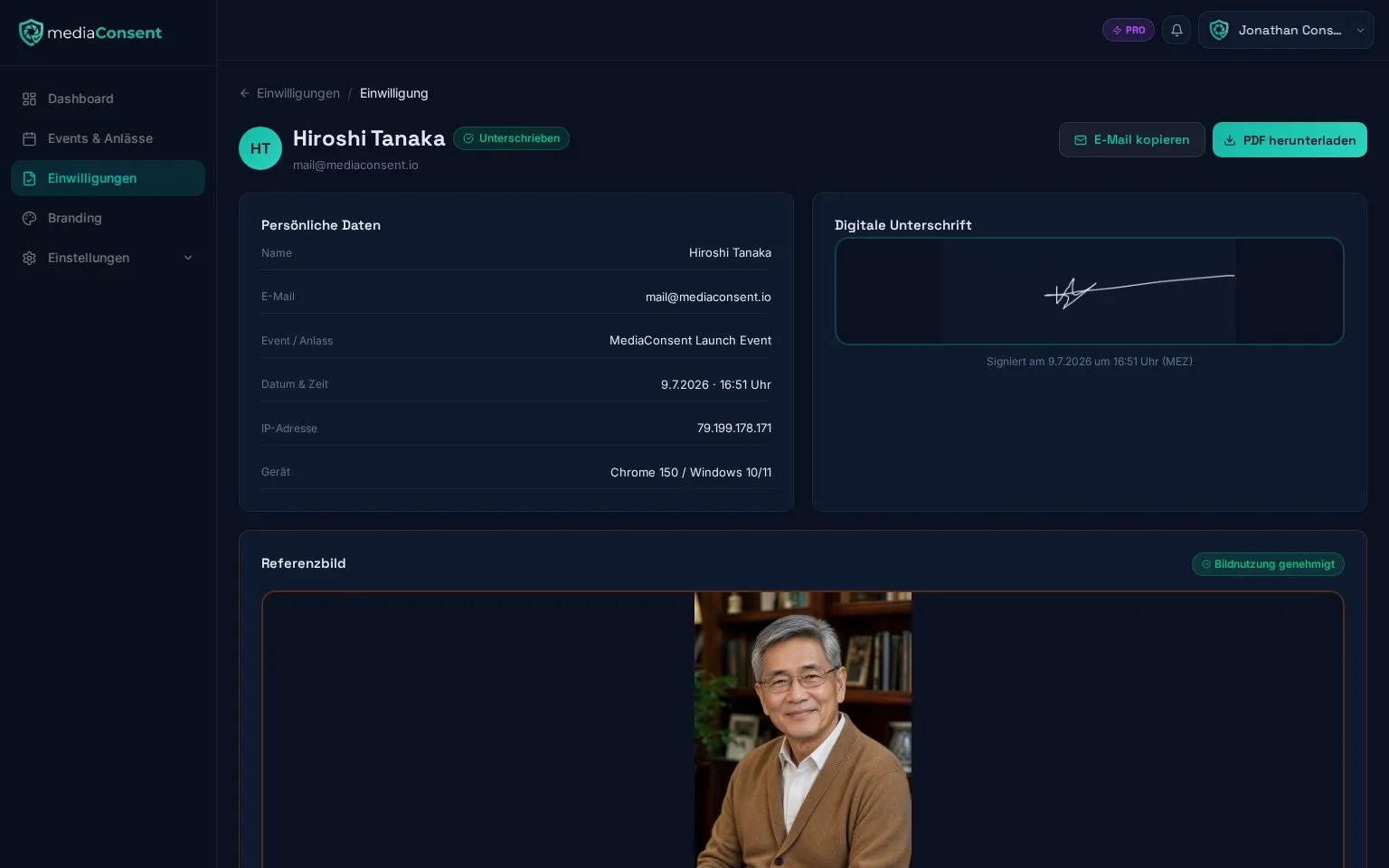This screenshot has width=1389, height=868.
Task: Copy email with E-Mail kopieren button
Action: pos(1132,140)
